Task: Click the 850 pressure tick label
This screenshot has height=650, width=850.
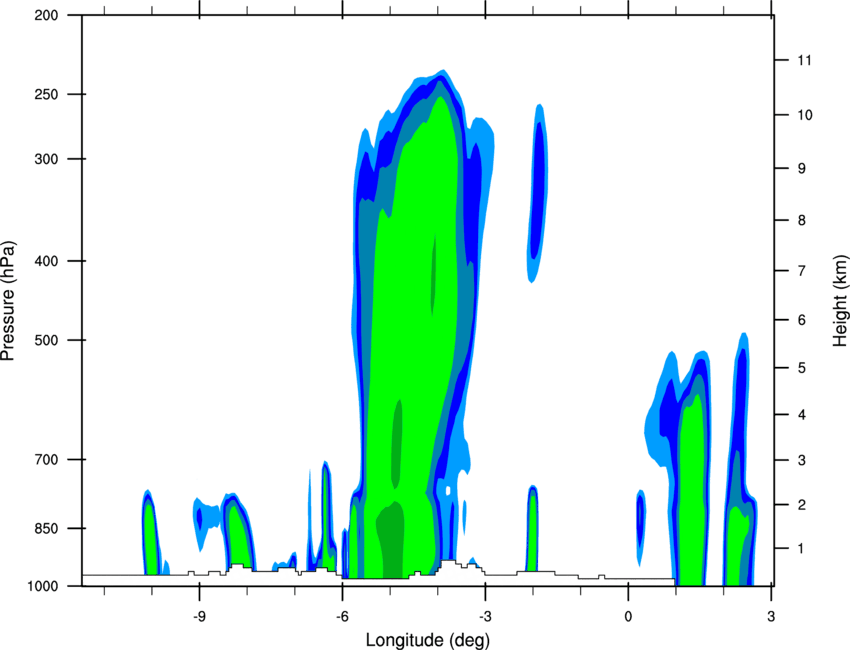Action: [x=46, y=528]
